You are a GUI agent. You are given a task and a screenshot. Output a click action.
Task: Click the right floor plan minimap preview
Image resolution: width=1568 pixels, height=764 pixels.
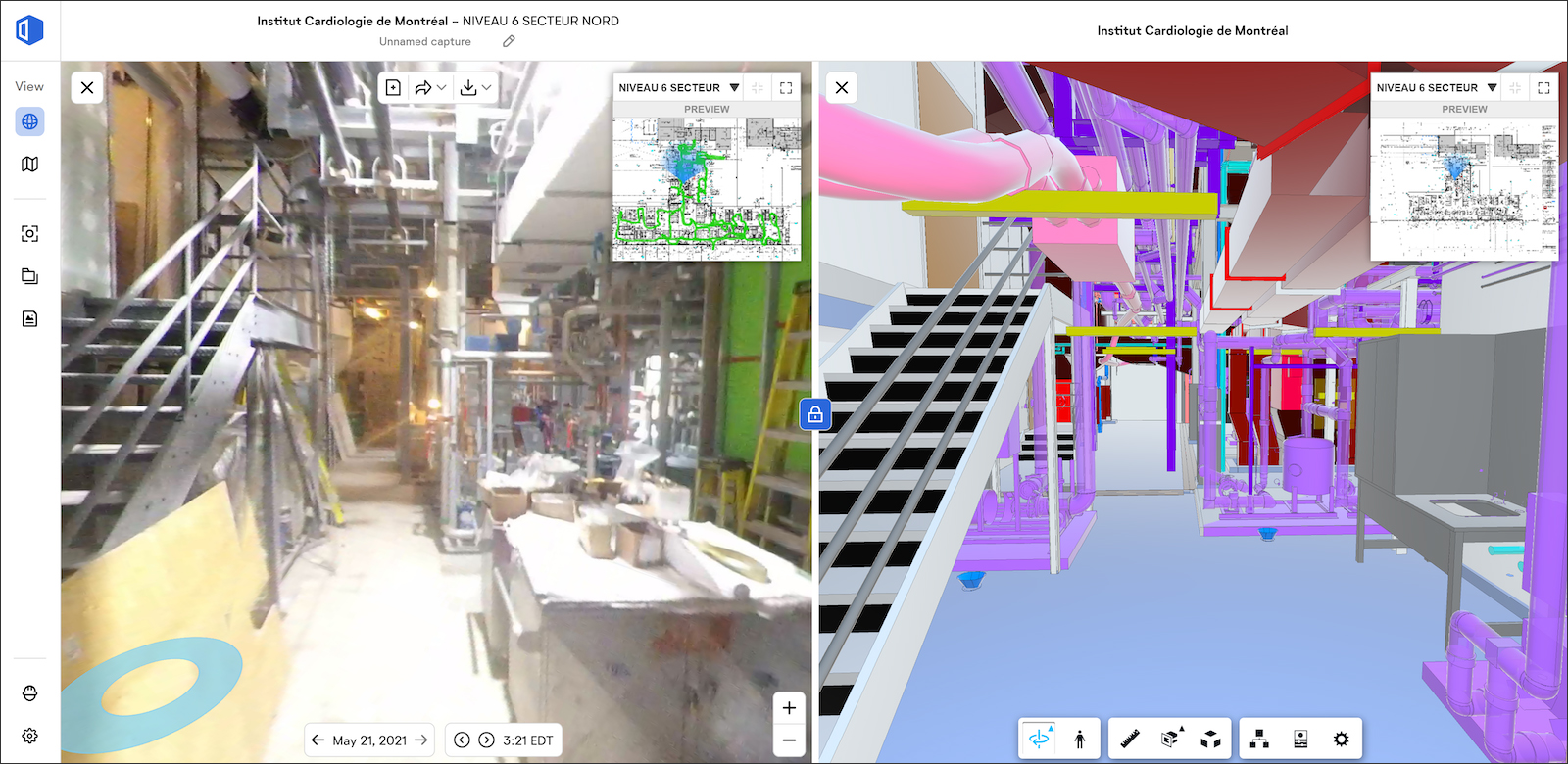[1464, 188]
